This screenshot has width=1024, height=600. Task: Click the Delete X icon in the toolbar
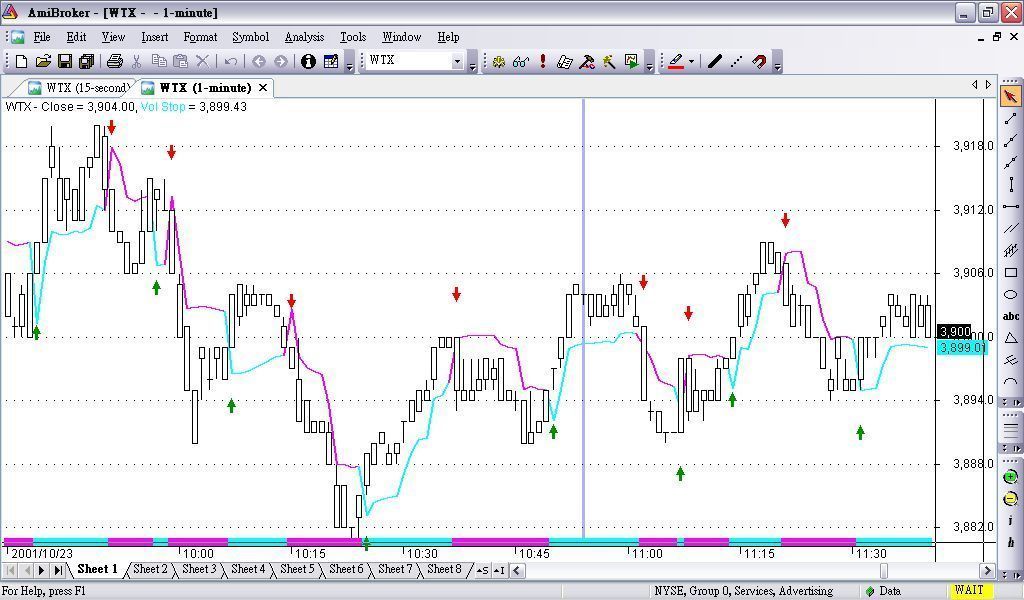point(202,61)
